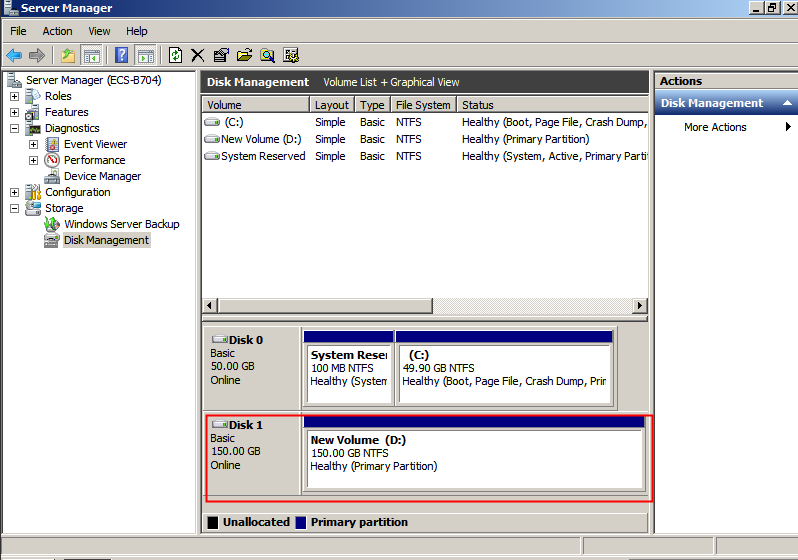Viewport: 798px width, 560px height.
Task: Click the Back arrow toolbar icon
Action: pos(14,55)
